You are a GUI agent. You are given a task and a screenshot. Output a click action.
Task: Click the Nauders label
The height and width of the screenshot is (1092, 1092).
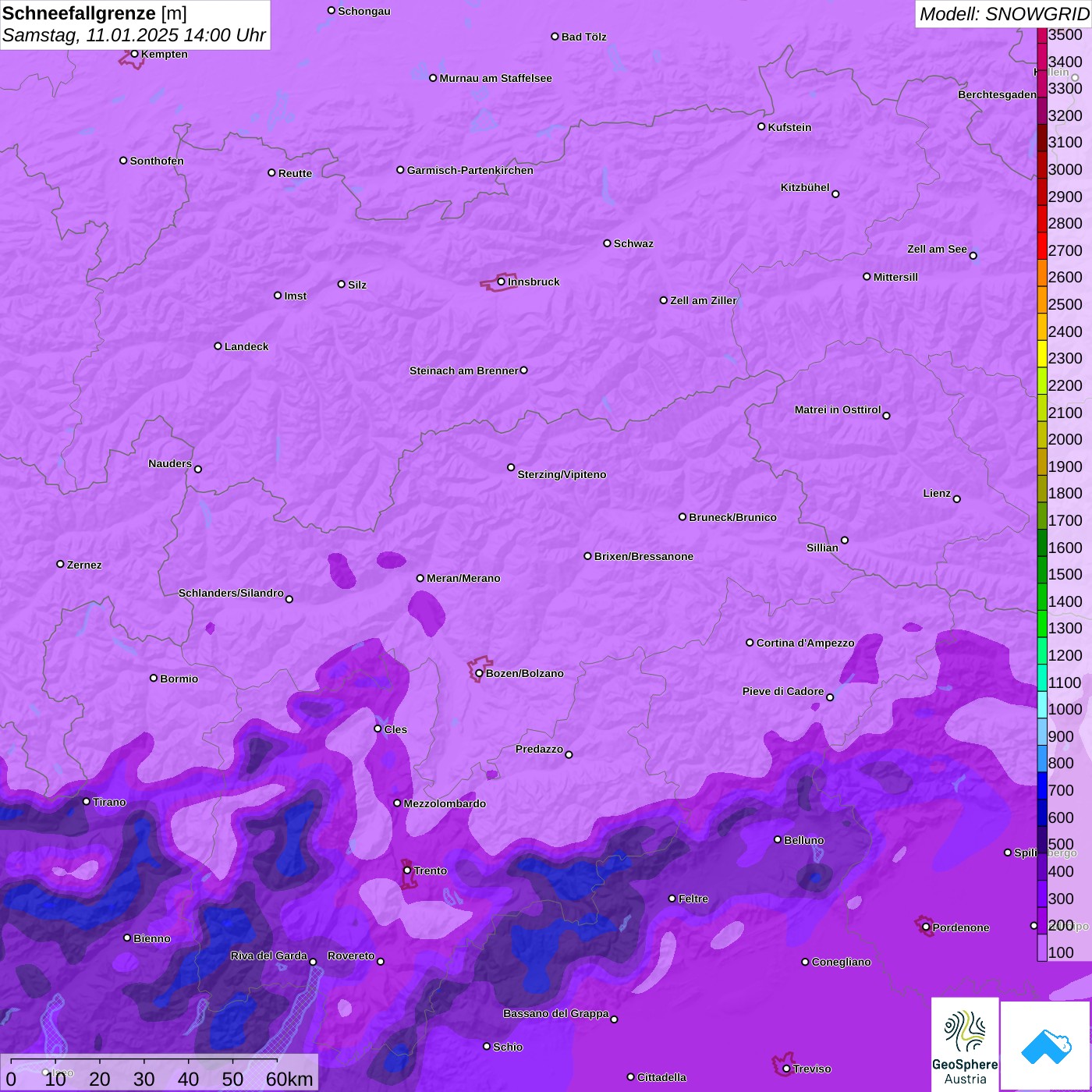[x=170, y=463]
